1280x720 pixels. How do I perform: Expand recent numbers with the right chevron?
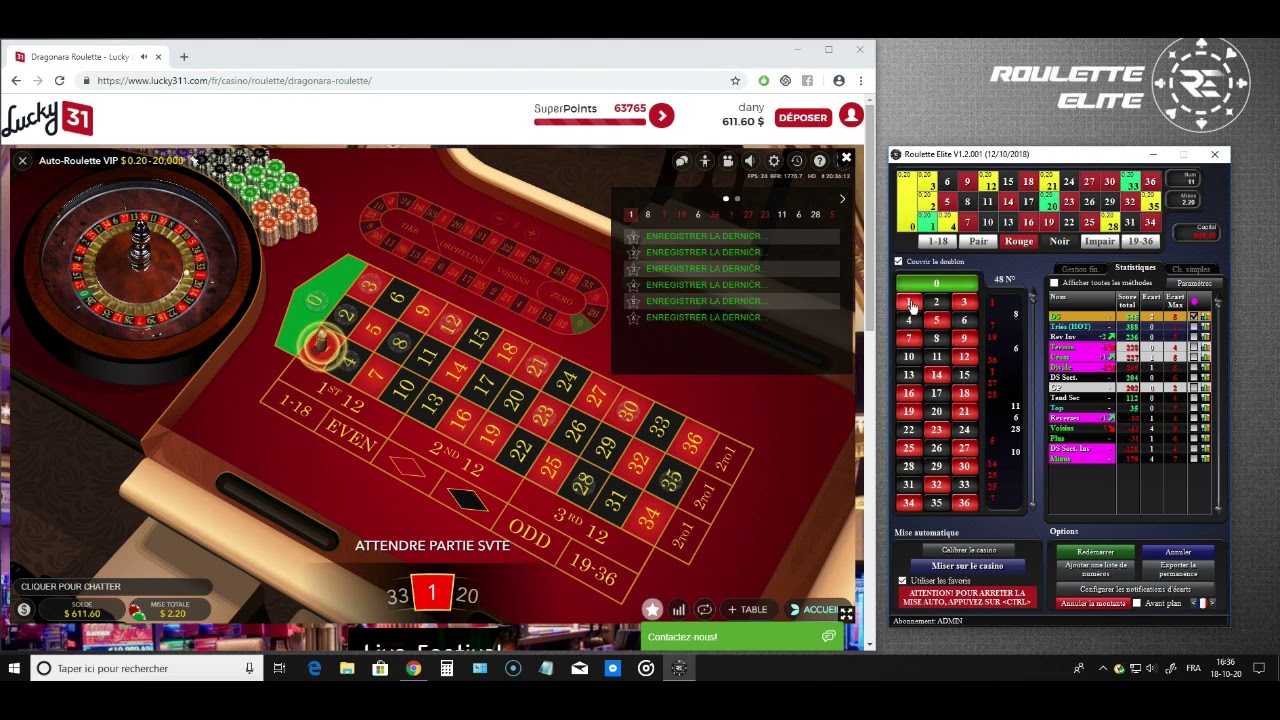click(842, 199)
